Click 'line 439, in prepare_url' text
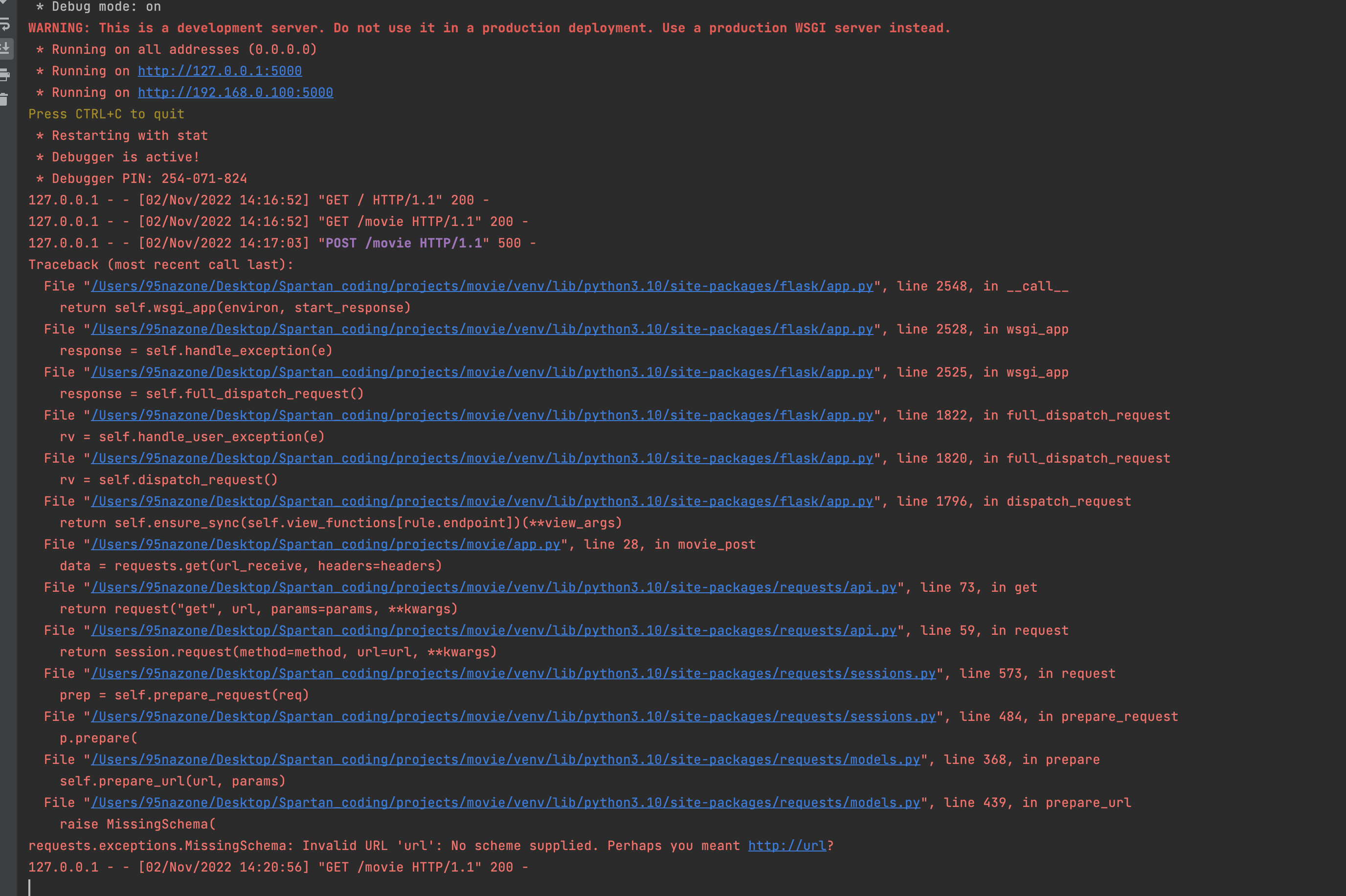The width and height of the screenshot is (1346, 896). coord(1037,803)
